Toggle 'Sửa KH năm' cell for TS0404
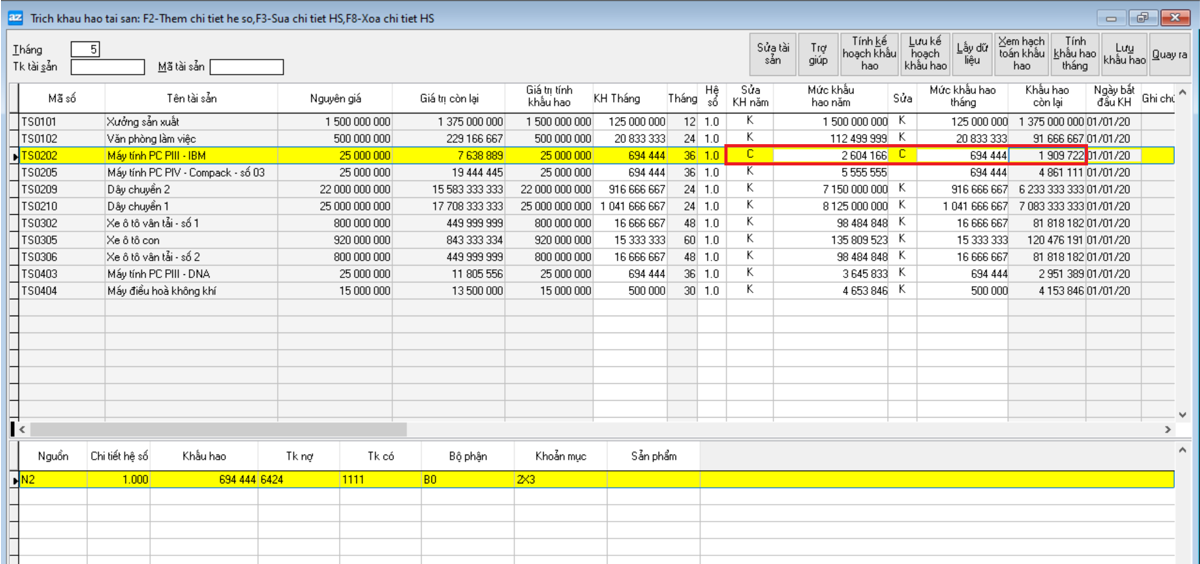 (749, 290)
